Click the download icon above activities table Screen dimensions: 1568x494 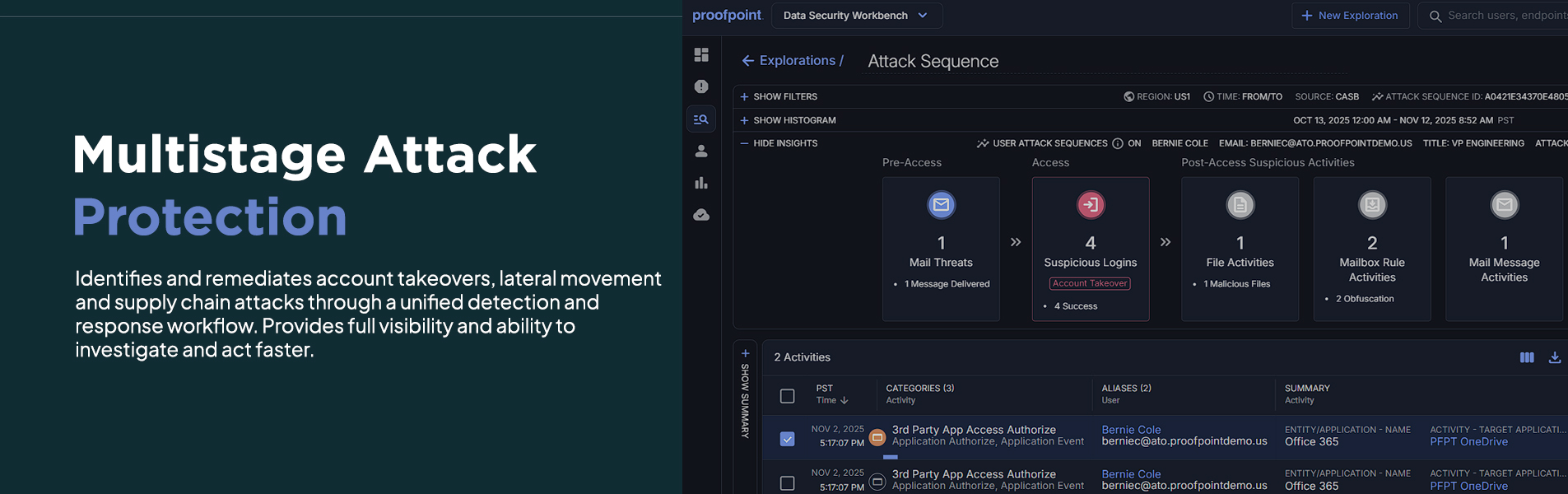[1555, 357]
